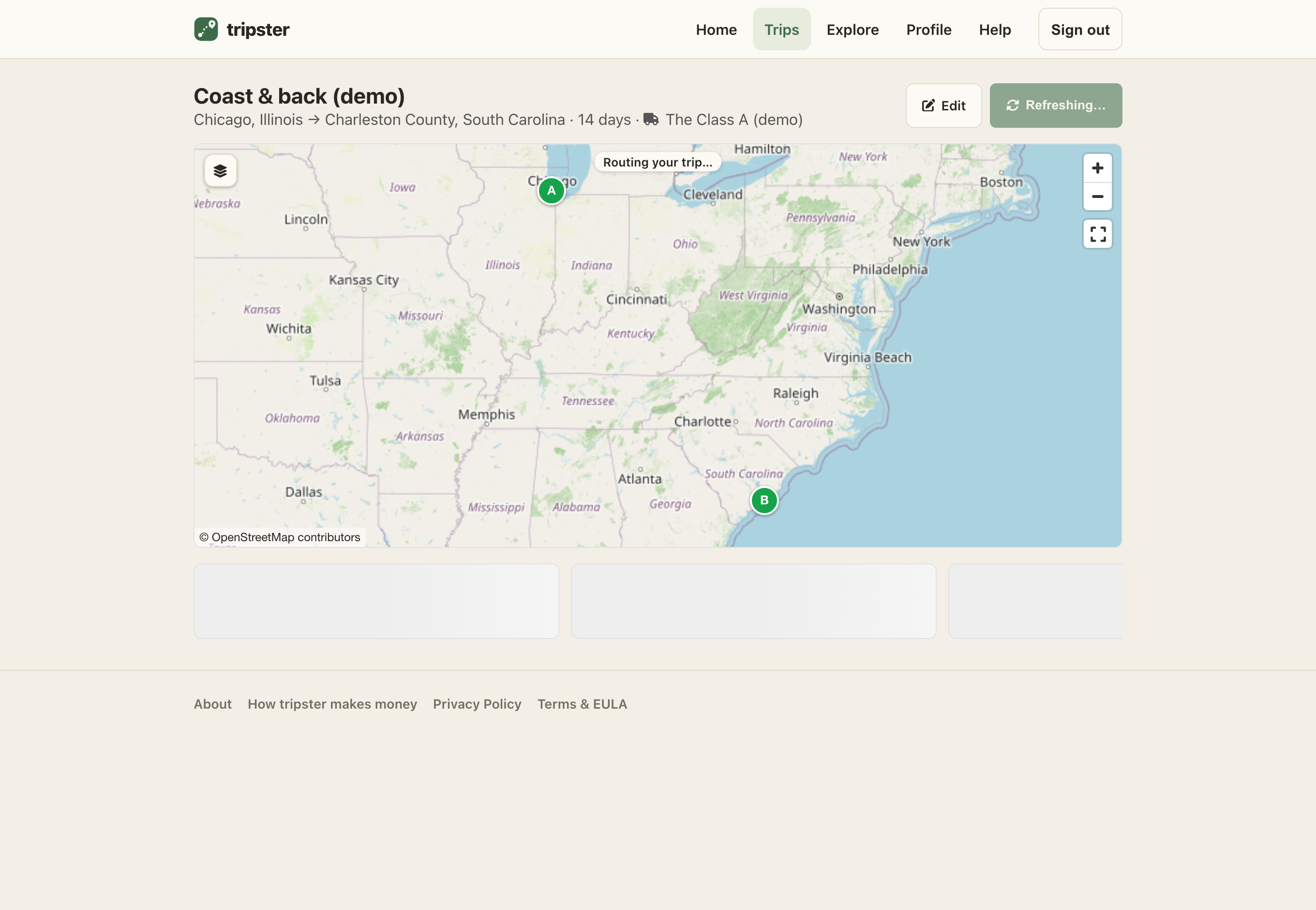The image size is (1316, 910).
Task: Open the About footer link
Action: point(212,704)
